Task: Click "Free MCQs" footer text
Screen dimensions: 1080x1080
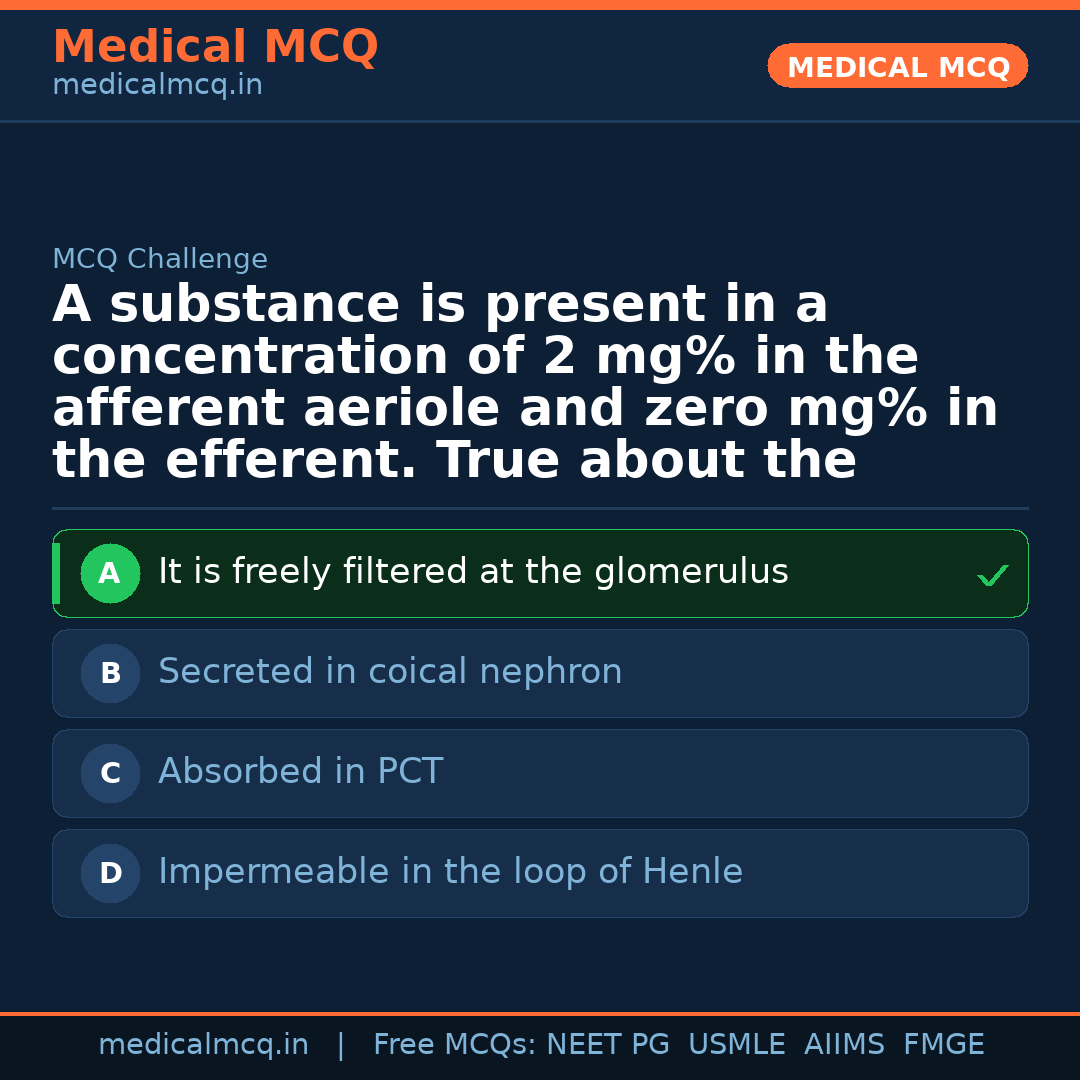Action: coord(455,1045)
